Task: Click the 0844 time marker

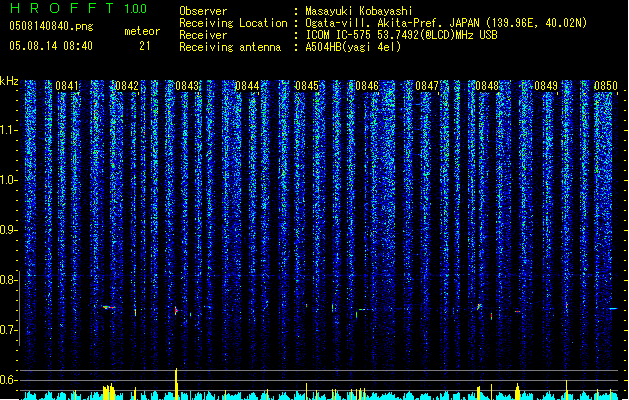Action: [247, 86]
